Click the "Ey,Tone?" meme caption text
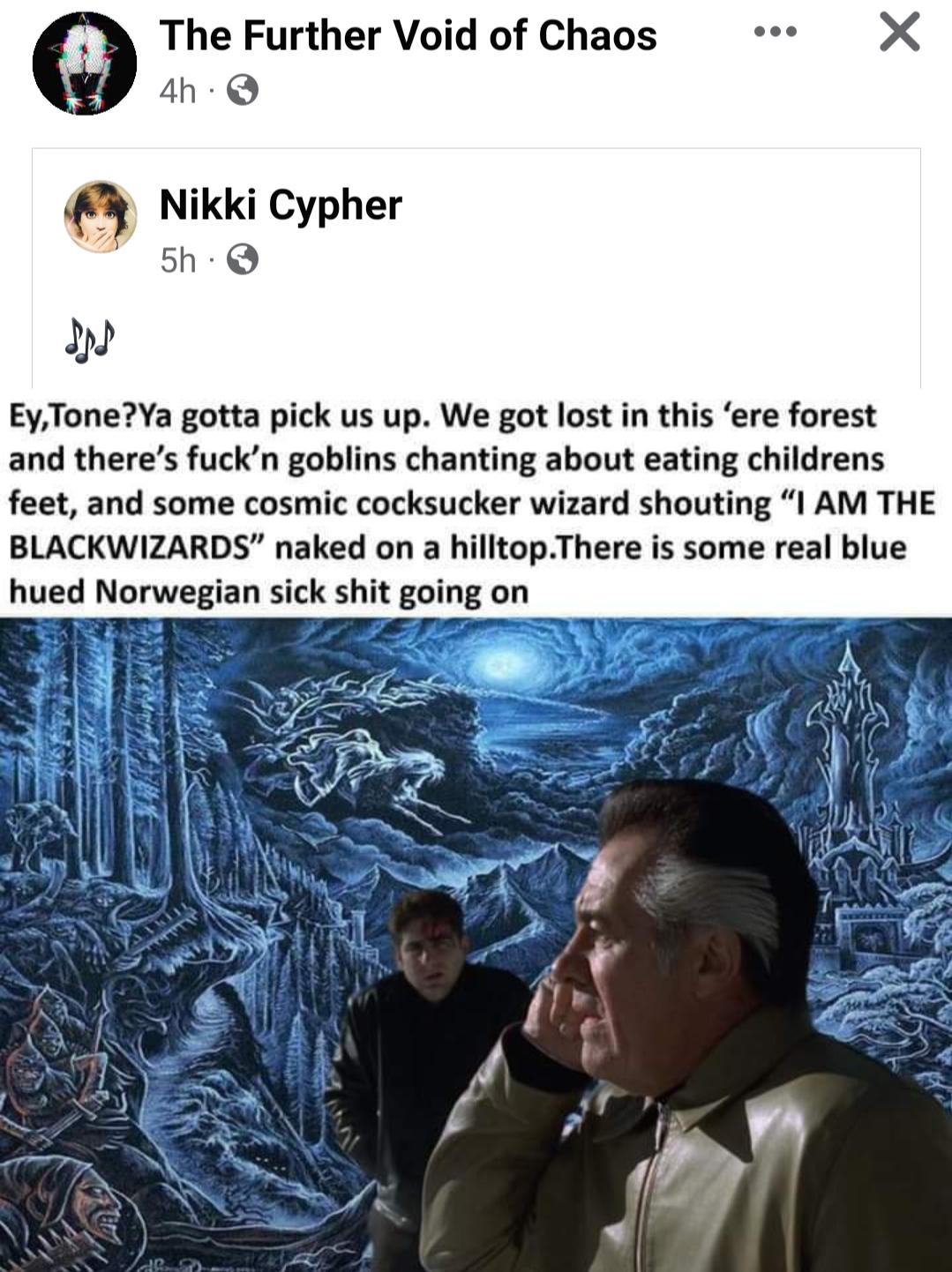 tap(471, 503)
